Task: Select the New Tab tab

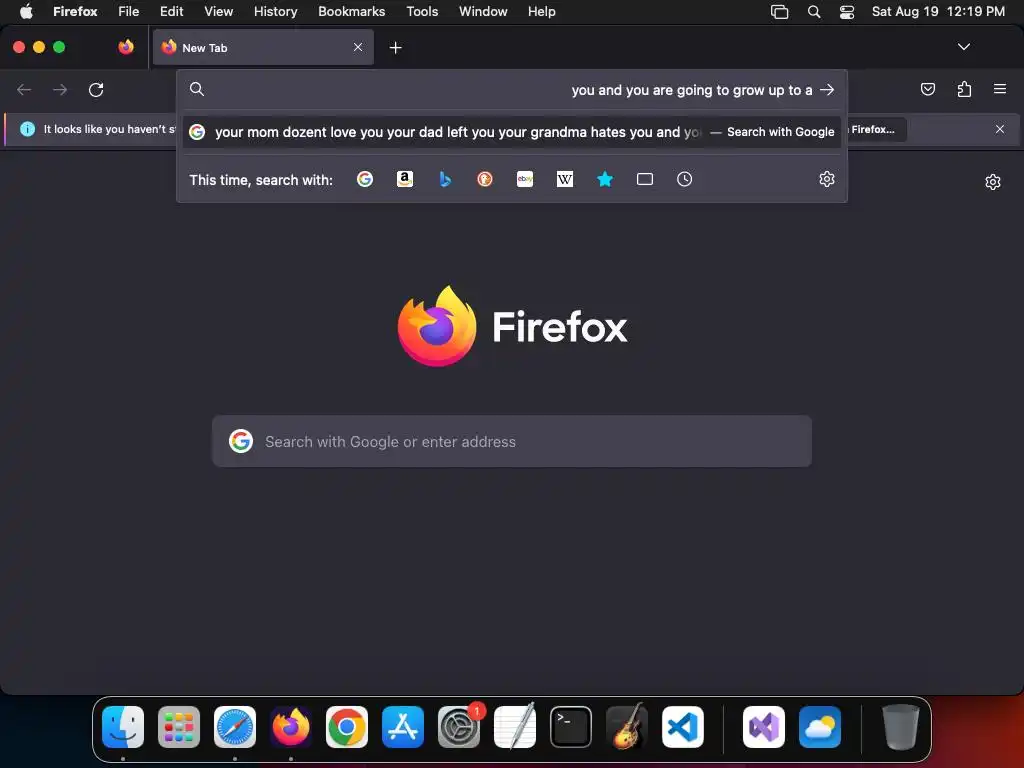Action: [263, 47]
